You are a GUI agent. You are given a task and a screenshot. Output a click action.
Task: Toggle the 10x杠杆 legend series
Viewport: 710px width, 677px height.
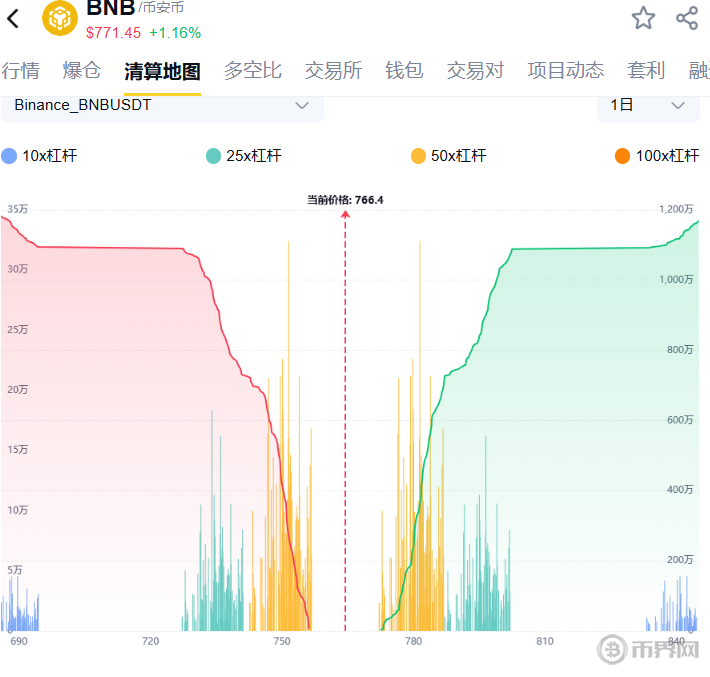pos(40,156)
